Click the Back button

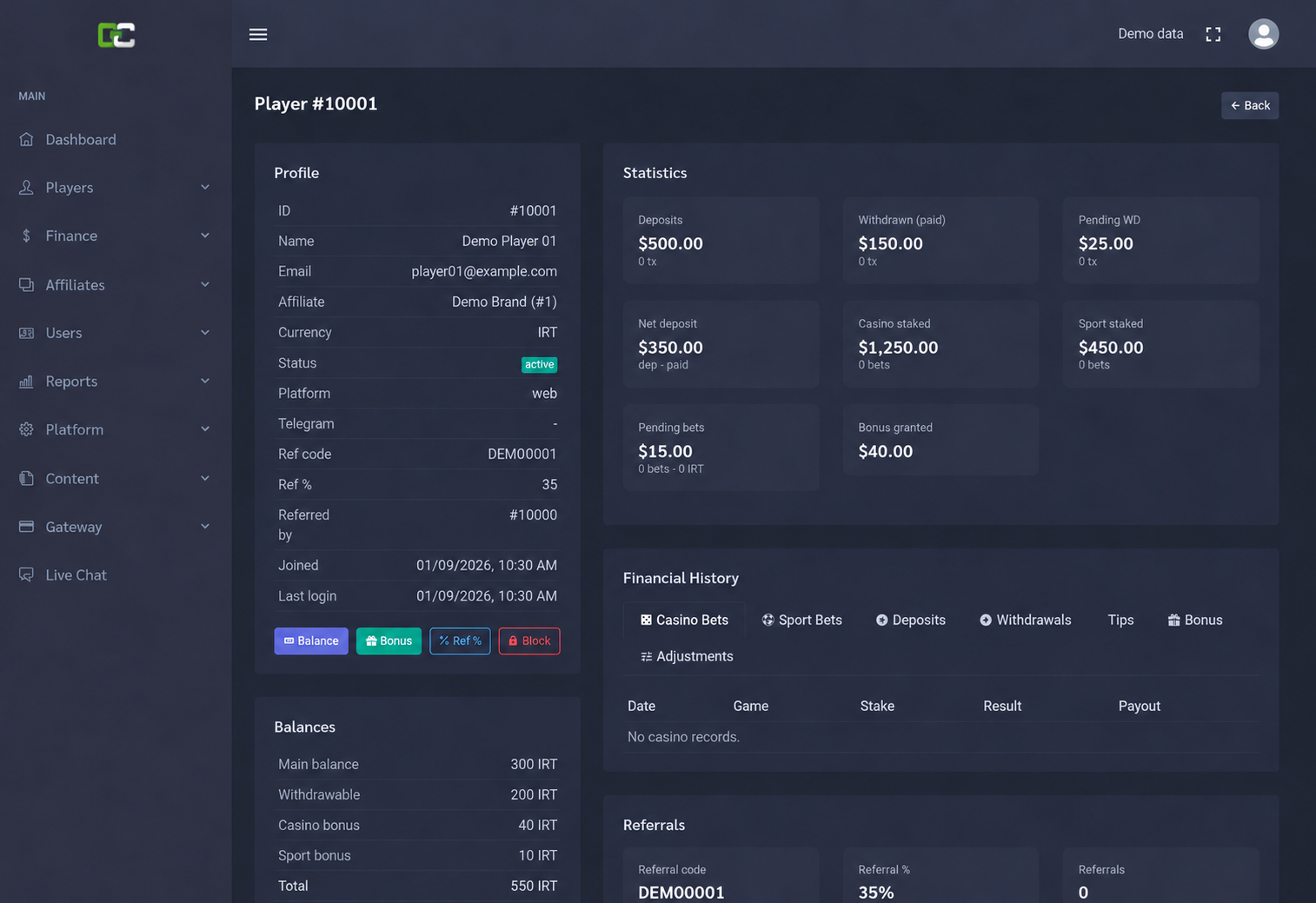pyautogui.click(x=1250, y=105)
